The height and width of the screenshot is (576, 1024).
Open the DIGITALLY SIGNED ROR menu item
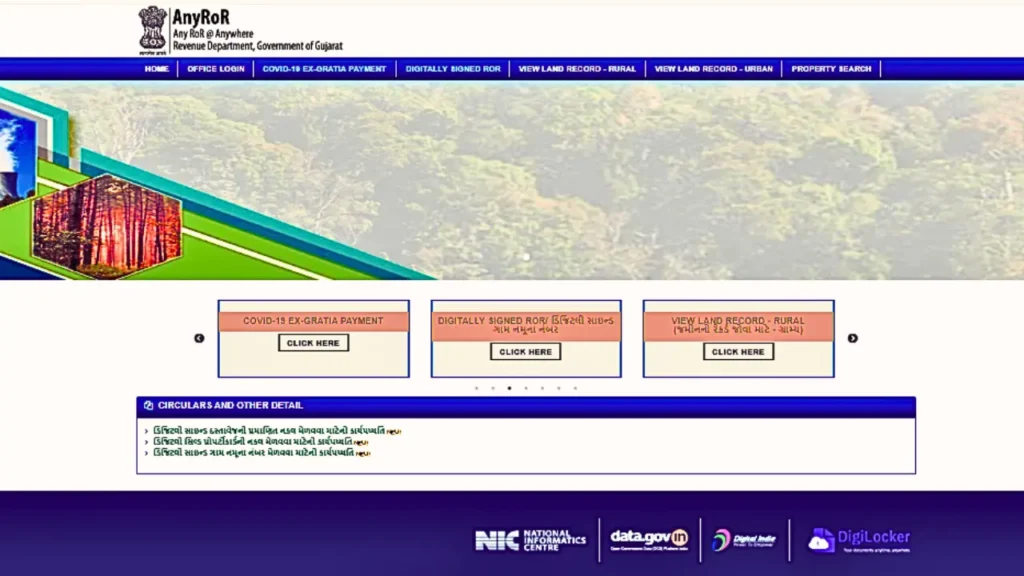[x=454, y=68]
